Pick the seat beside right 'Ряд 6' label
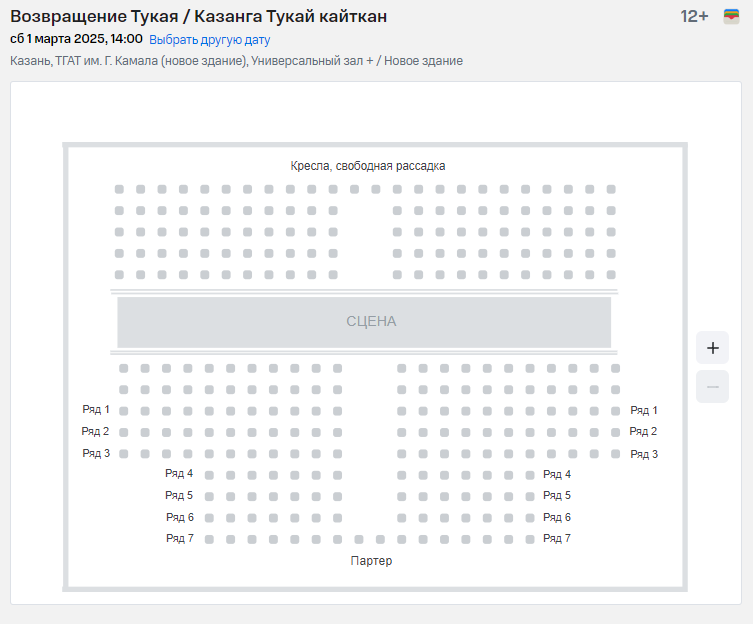Image resolution: width=753 pixels, height=624 pixels. 529,518
